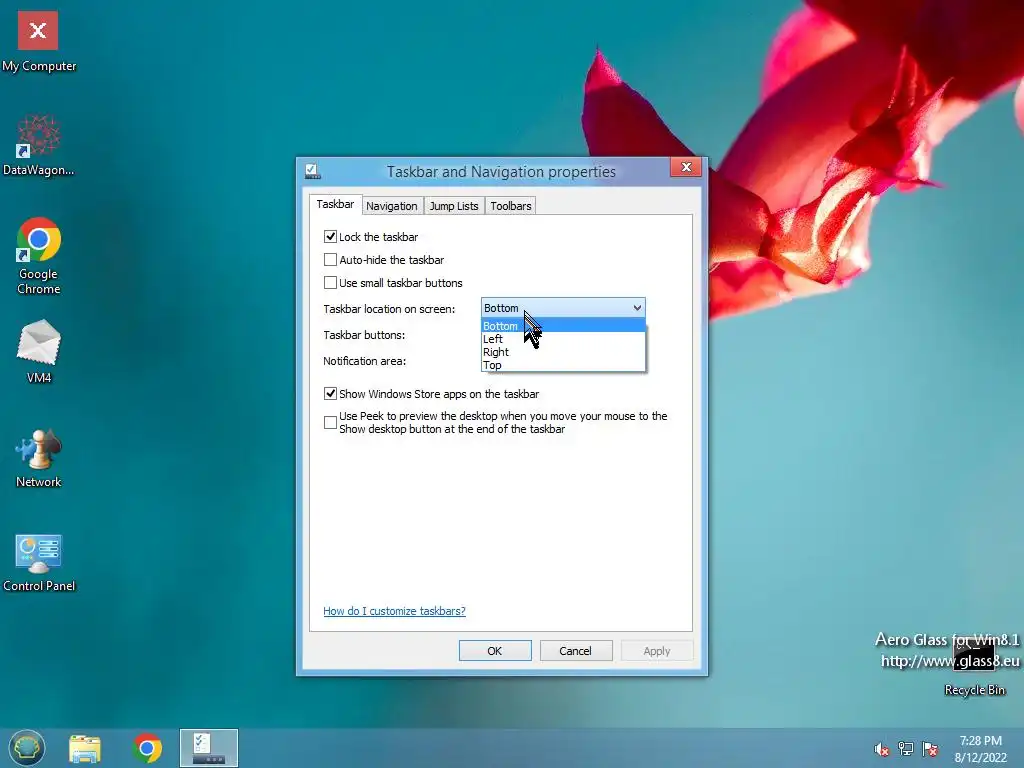Viewport: 1024px width, 768px height.
Task: Click the dialog title bar icon
Action: click(x=312, y=172)
